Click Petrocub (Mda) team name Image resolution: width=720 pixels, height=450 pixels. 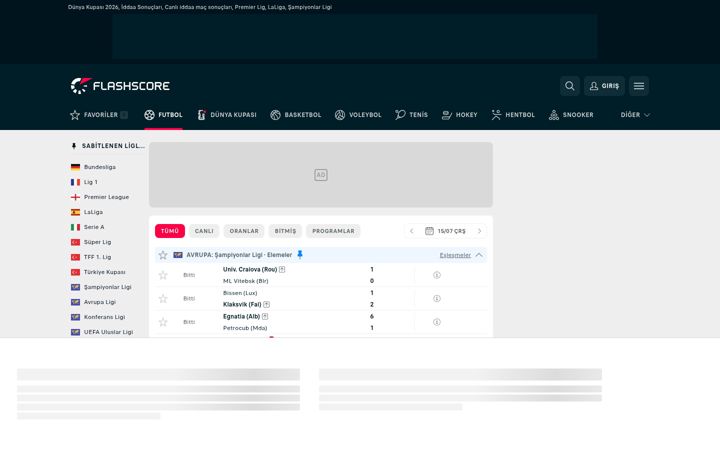pos(245,328)
